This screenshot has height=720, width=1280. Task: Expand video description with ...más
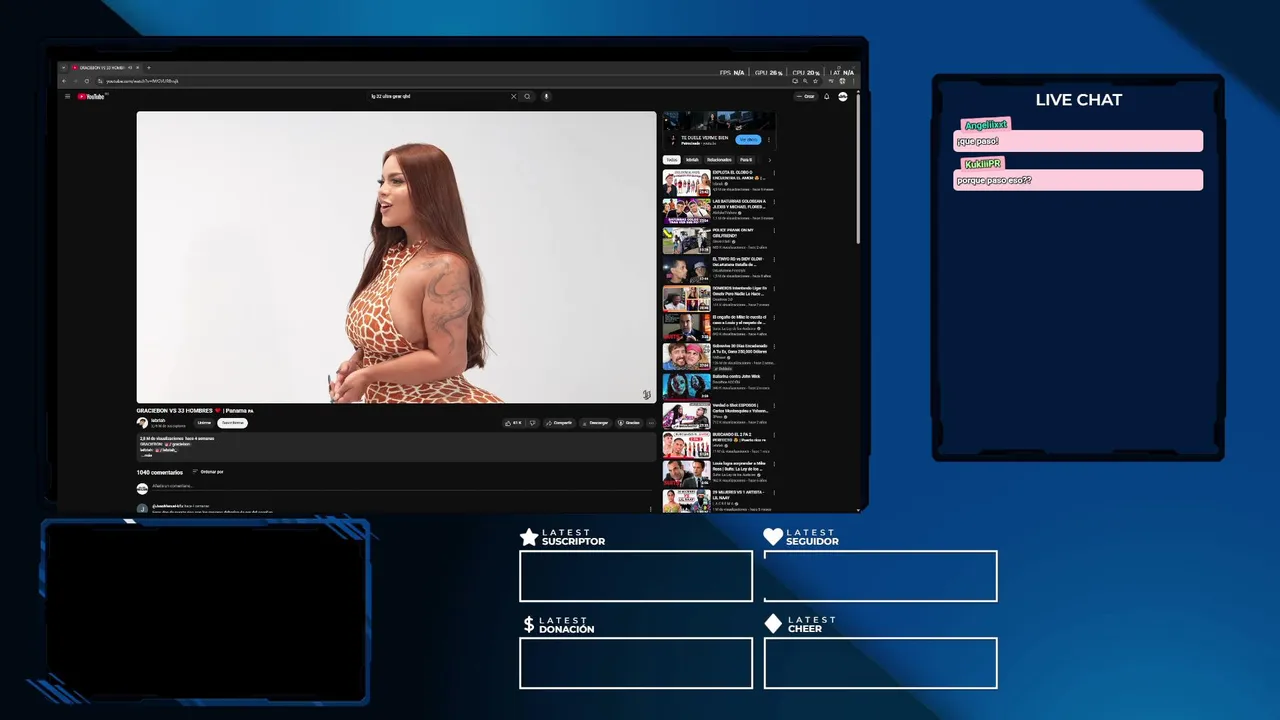[x=146, y=456]
